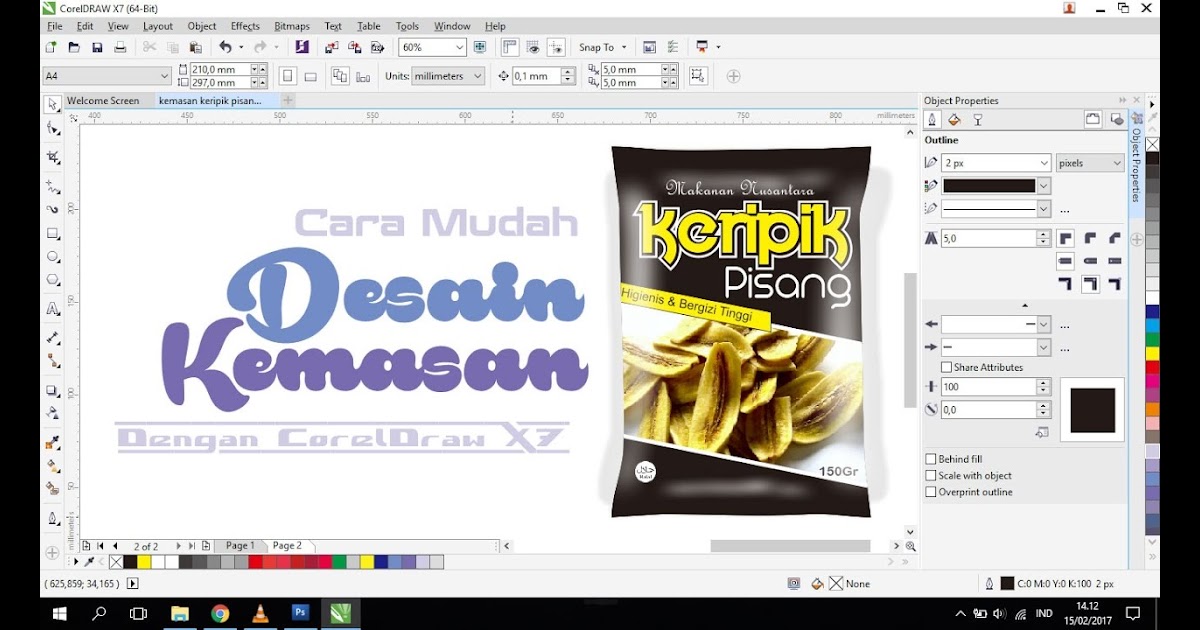
Task: Click the Page 2 tab
Action: coord(287,546)
